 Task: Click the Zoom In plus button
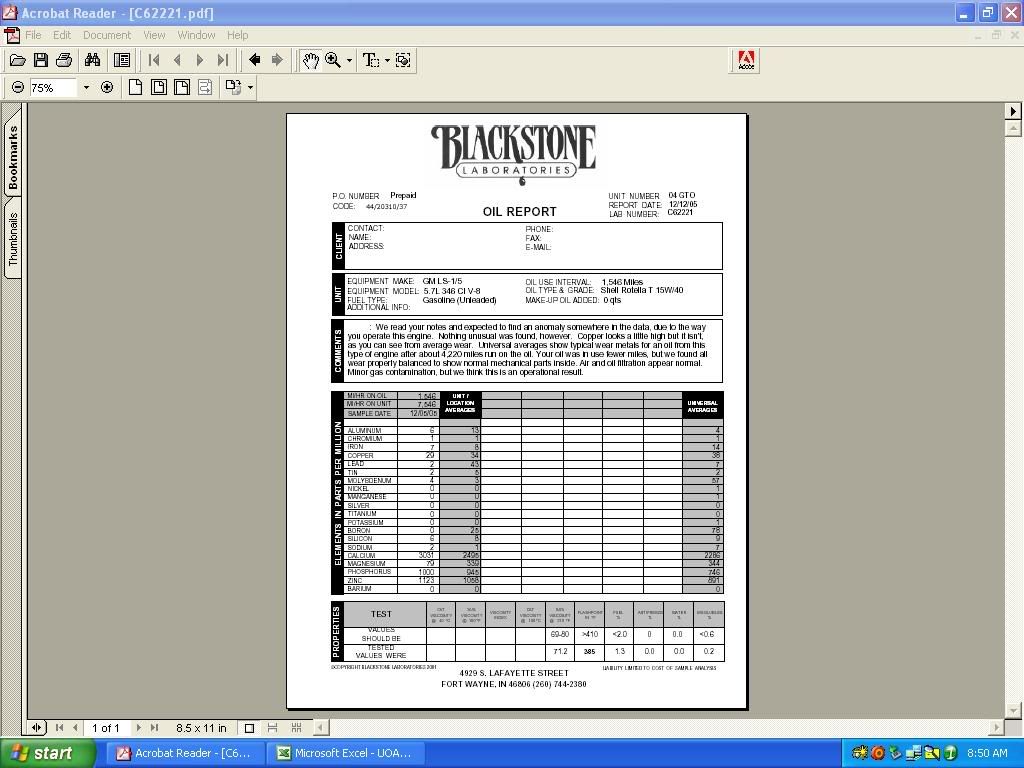(107, 88)
